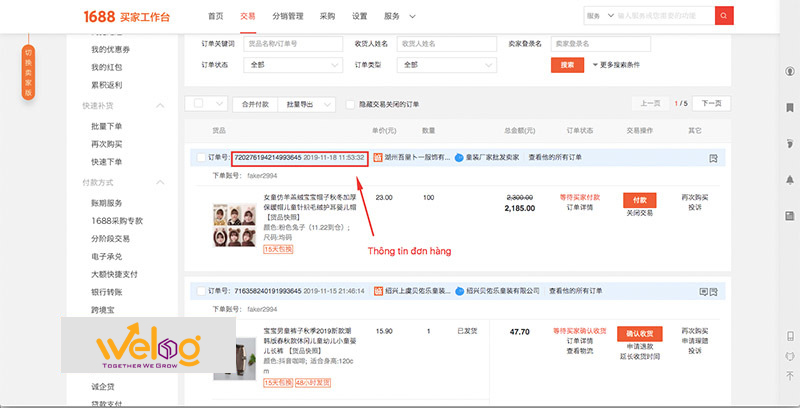
Task: Open the 服务 menu arrow in the top navigation
Action: click(412, 16)
